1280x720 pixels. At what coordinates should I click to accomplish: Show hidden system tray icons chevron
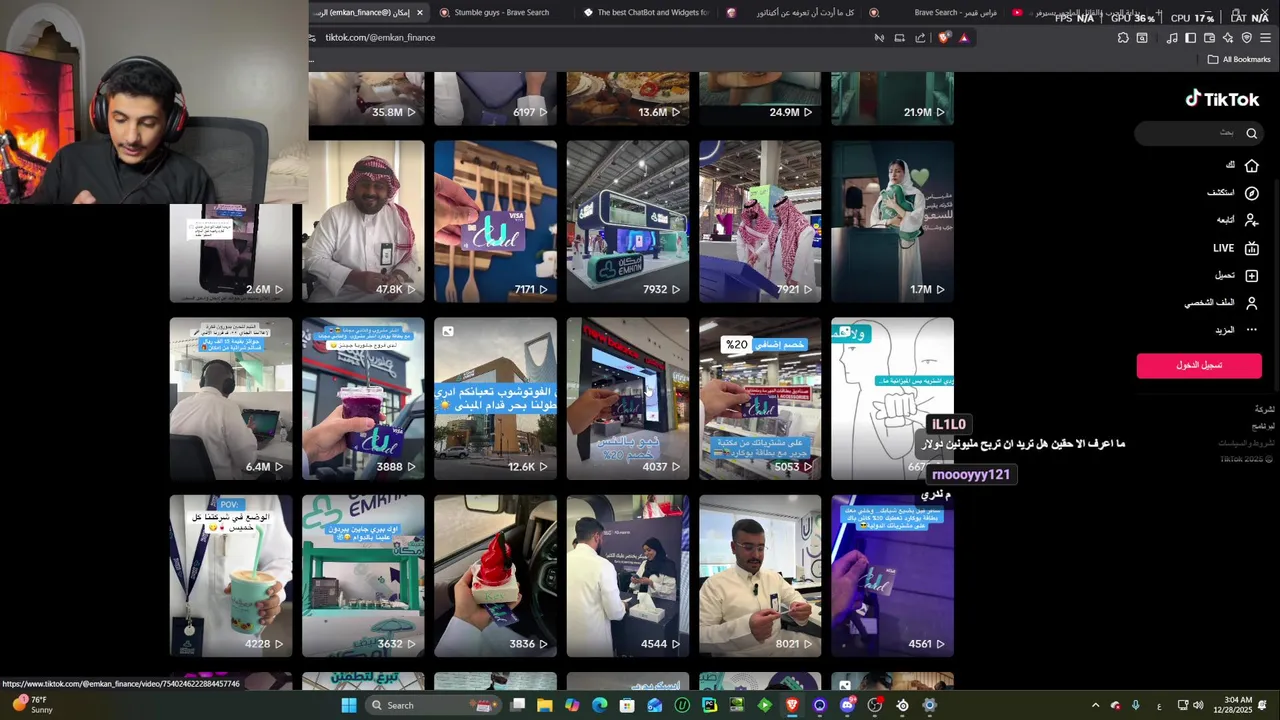click(1095, 705)
